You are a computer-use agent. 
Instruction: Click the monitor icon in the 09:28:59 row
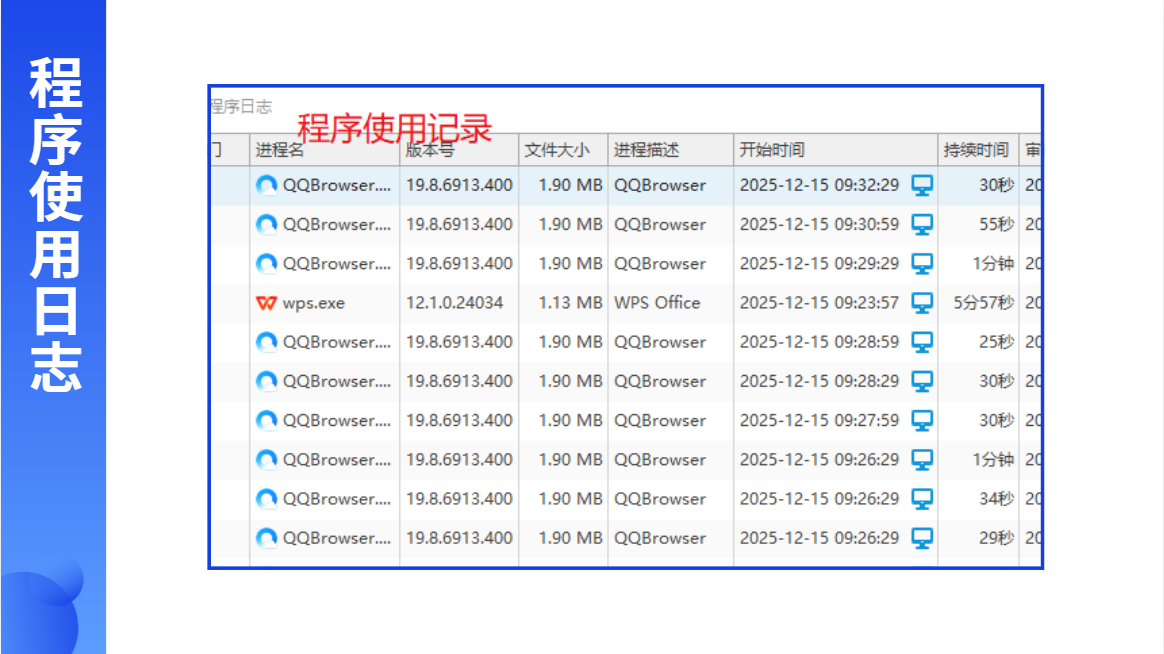point(922,342)
